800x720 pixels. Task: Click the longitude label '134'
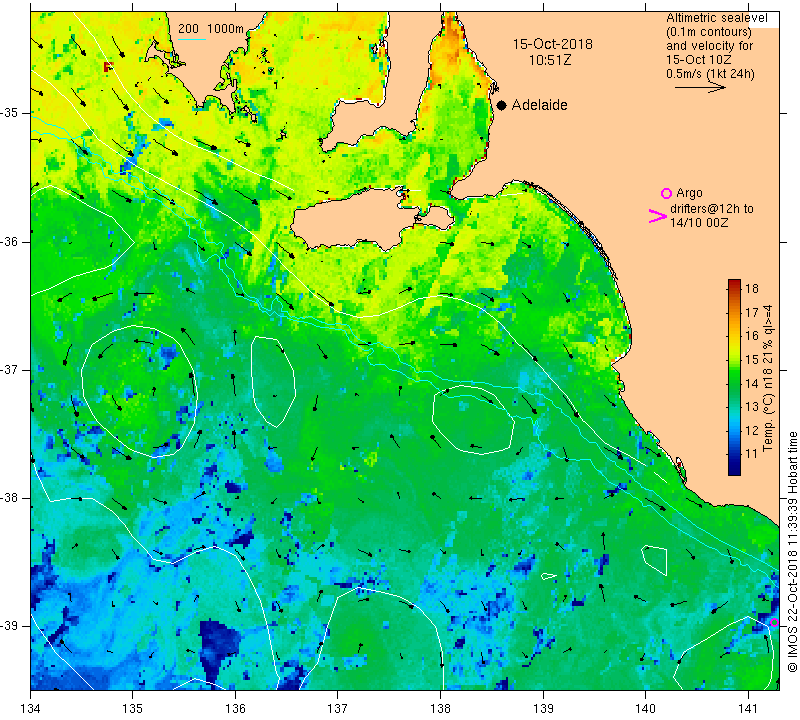(31, 708)
